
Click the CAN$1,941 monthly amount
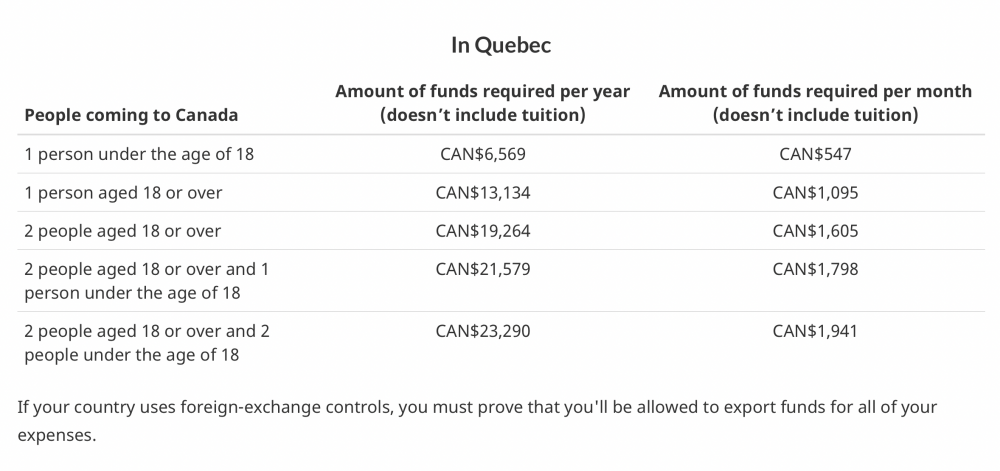click(x=815, y=331)
